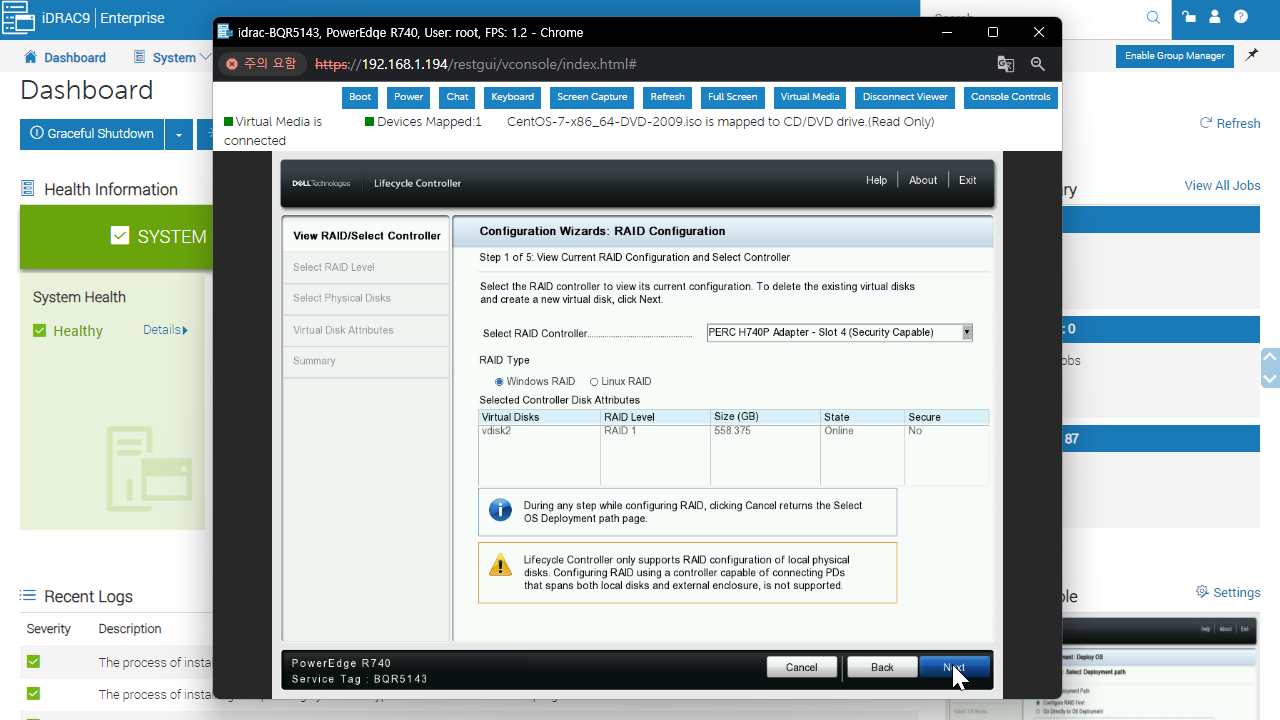The image size is (1280, 720).
Task: Click Refresh in the console toolbar
Action: pyautogui.click(x=667, y=97)
